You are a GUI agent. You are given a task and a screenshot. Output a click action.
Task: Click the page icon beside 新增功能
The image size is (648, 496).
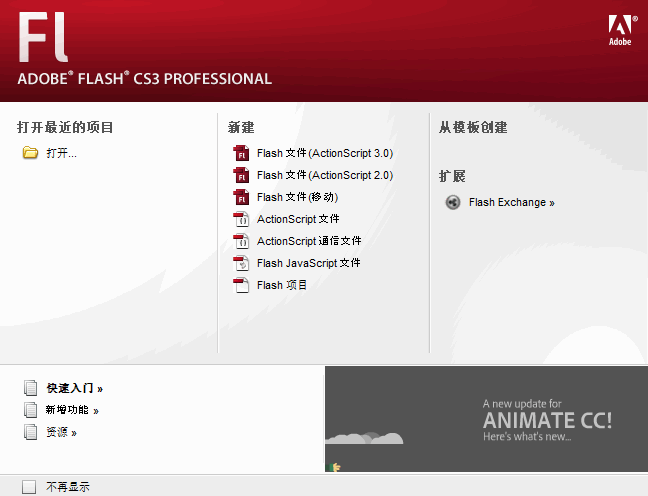(31, 410)
